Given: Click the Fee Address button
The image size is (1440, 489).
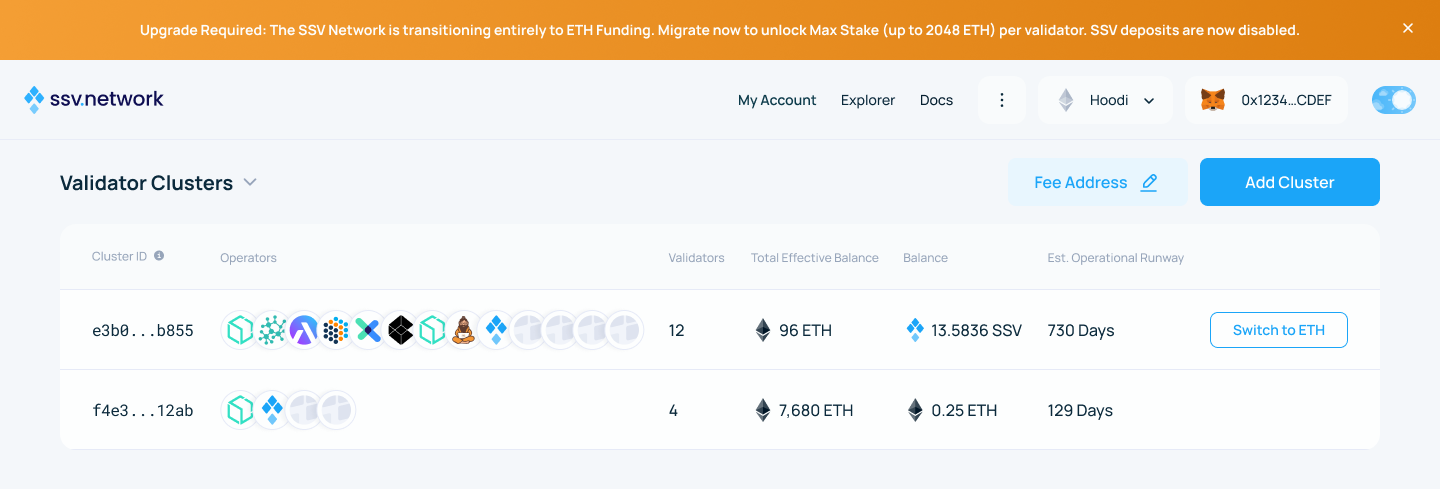Looking at the screenshot, I should [x=1097, y=182].
